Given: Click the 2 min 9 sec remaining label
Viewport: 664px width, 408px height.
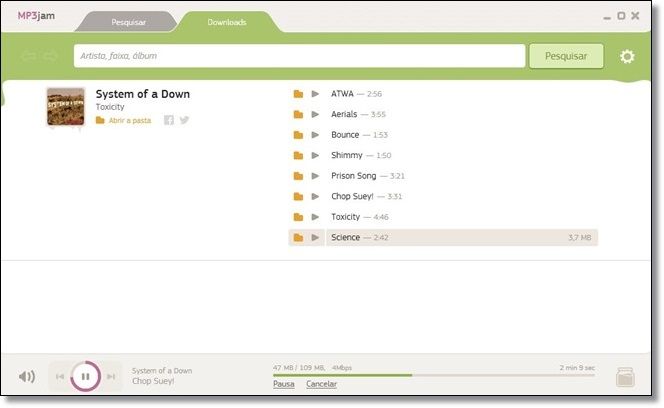Looking at the screenshot, I should click(x=577, y=368).
